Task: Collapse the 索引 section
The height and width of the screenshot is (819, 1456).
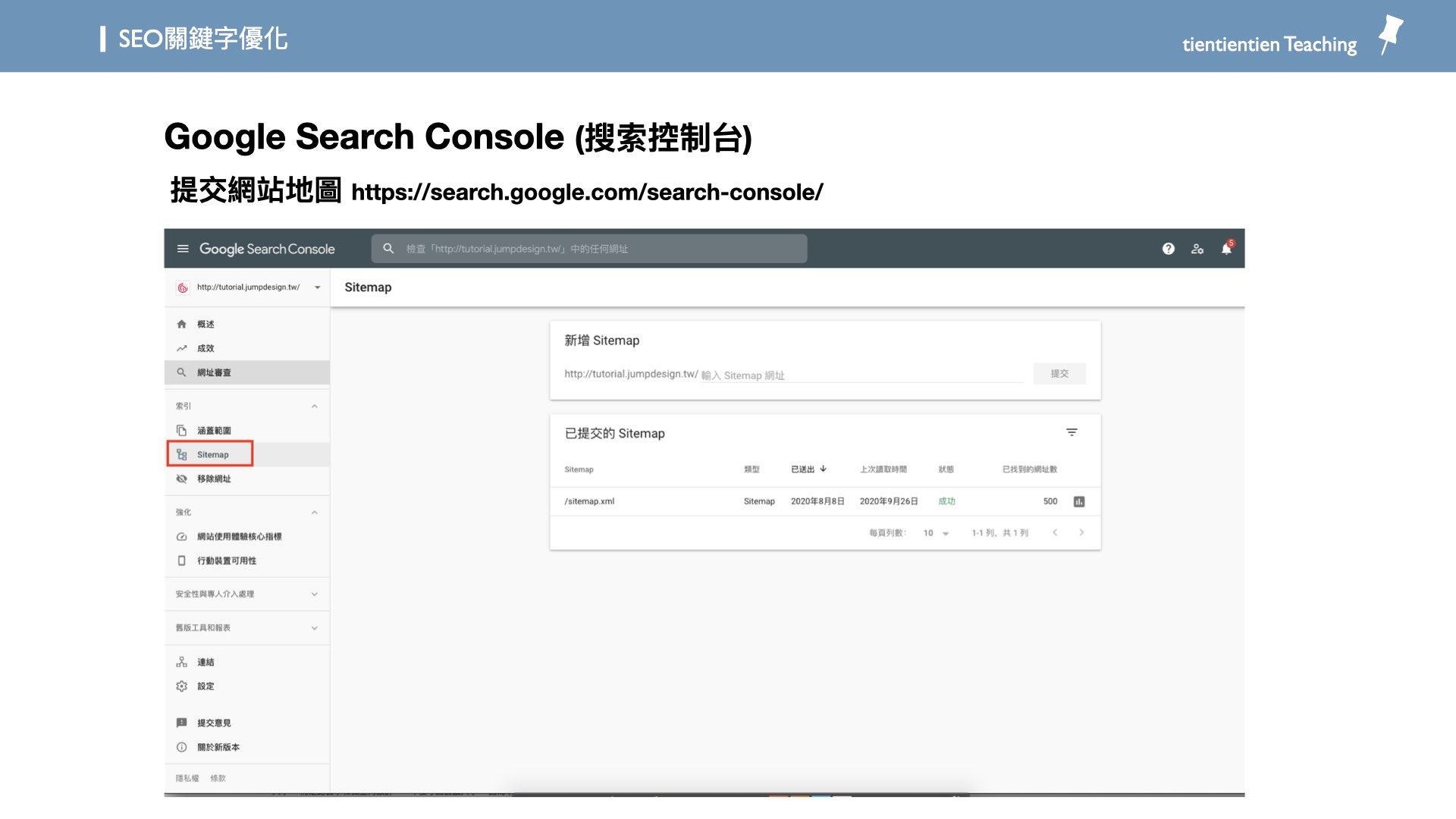Action: (x=315, y=406)
